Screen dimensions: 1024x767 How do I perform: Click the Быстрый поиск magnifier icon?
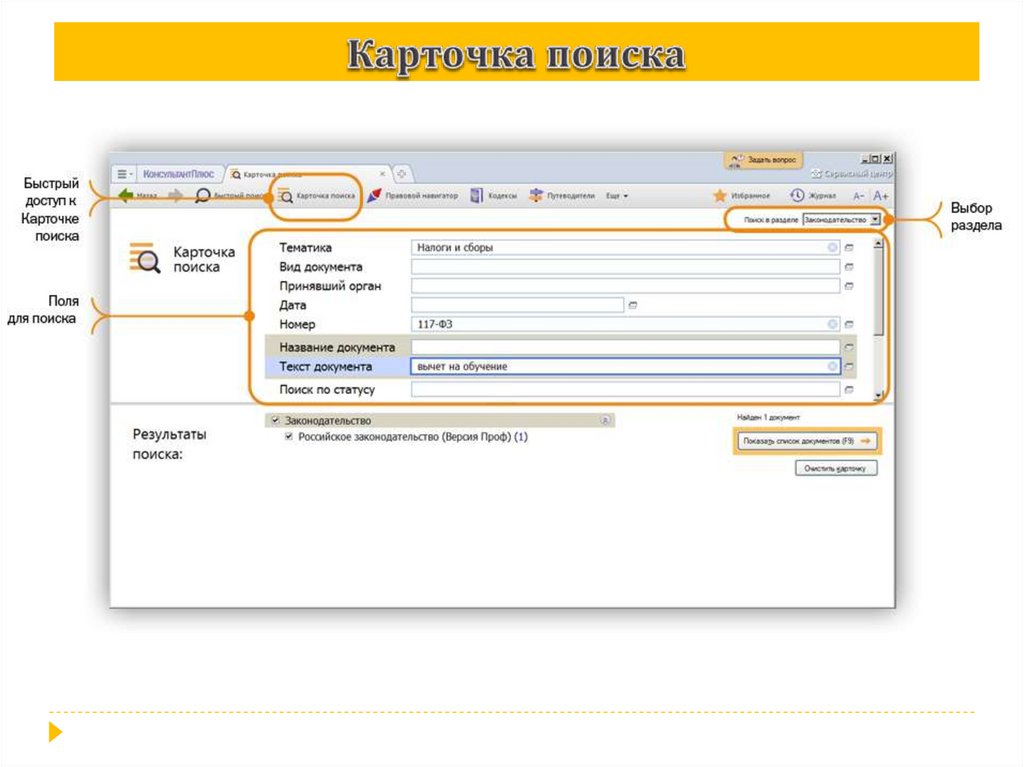coord(202,195)
